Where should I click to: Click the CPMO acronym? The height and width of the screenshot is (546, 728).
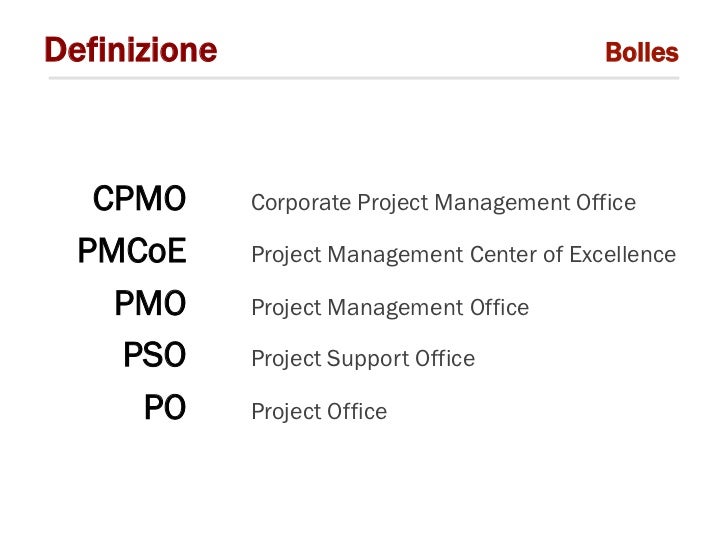139,199
